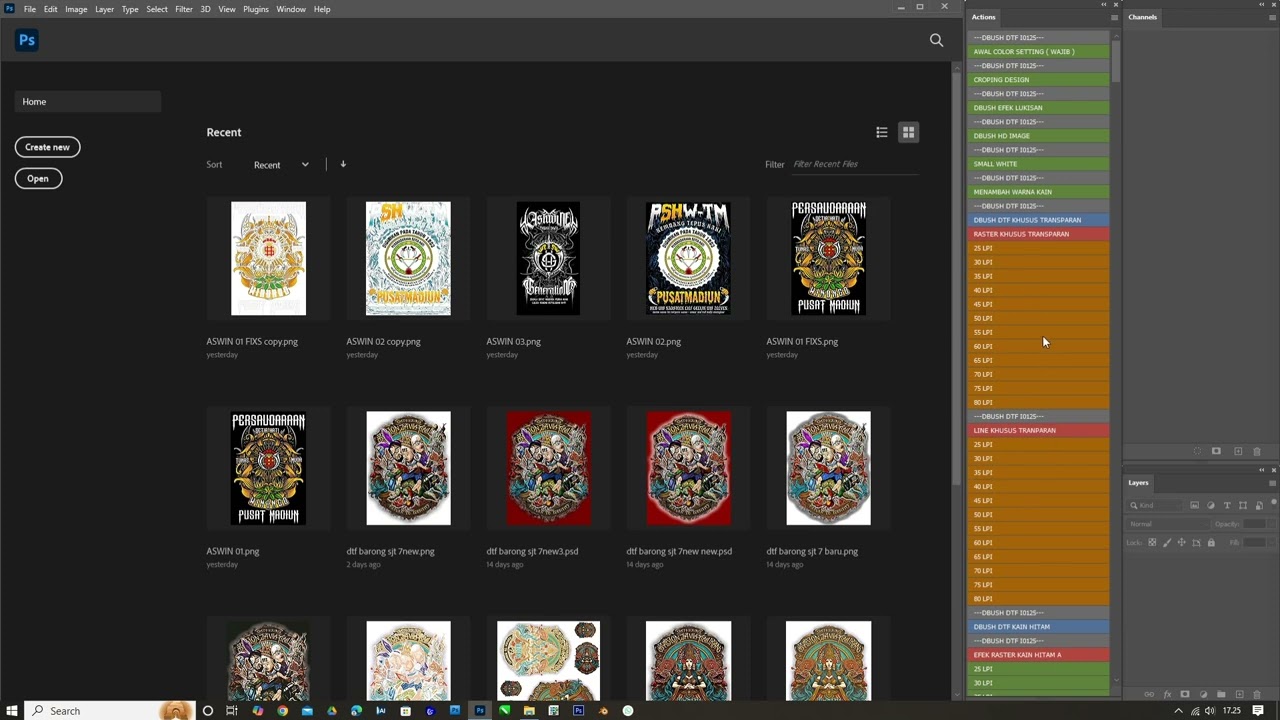Open the File menu

[30, 9]
